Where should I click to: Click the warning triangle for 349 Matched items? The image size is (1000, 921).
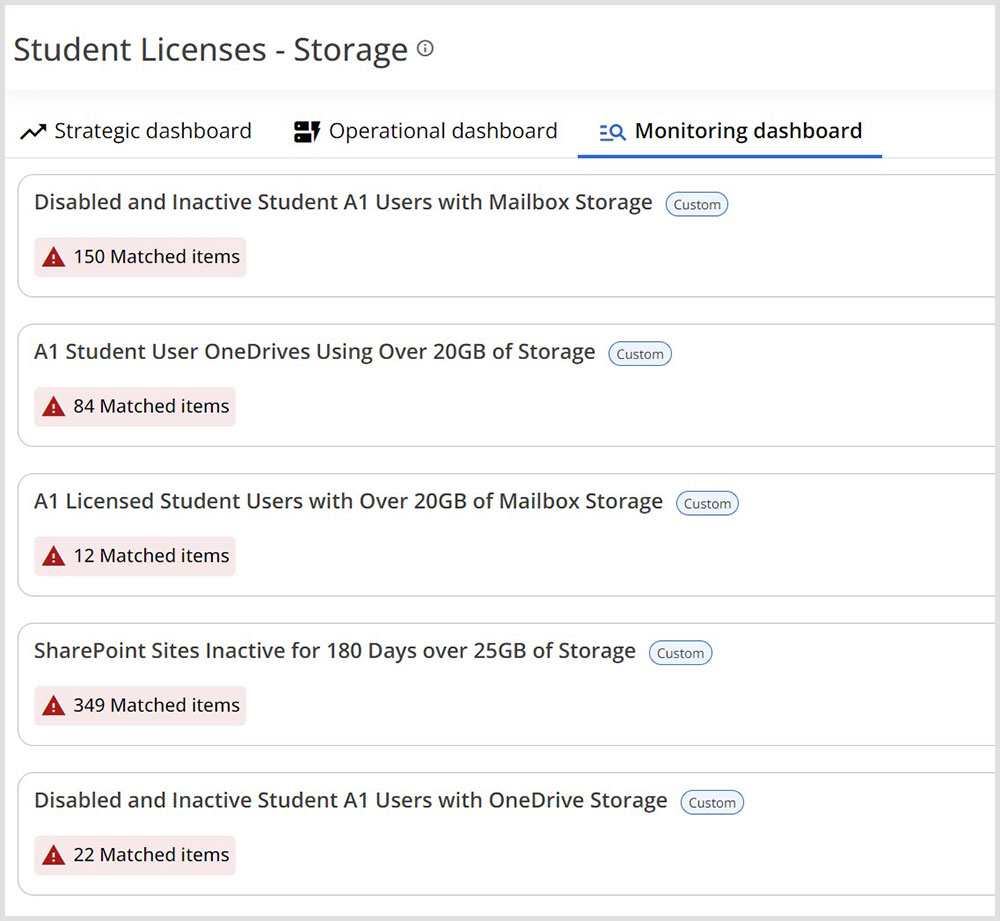click(55, 705)
